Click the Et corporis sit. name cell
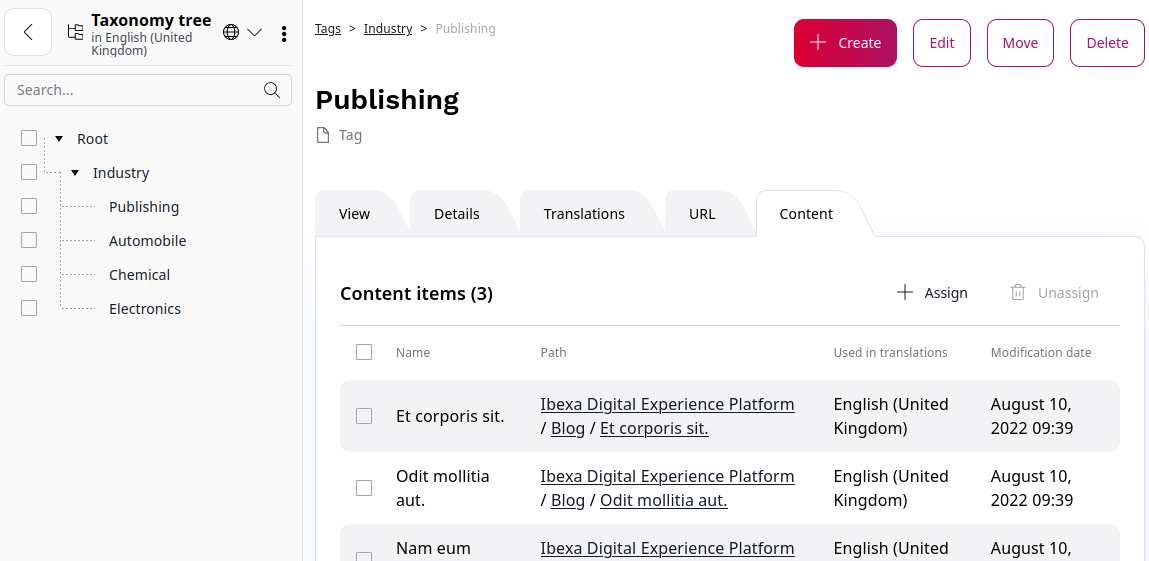This screenshot has height=561, width=1149. point(450,416)
